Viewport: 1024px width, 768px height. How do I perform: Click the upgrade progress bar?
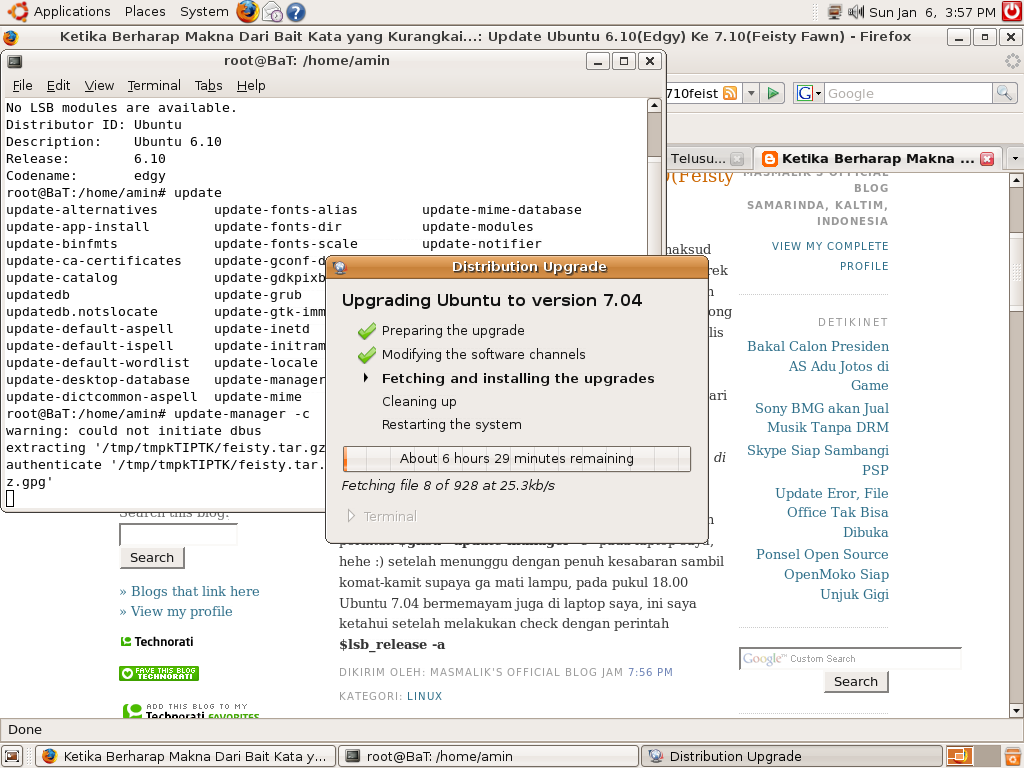click(x=517, y=458)
